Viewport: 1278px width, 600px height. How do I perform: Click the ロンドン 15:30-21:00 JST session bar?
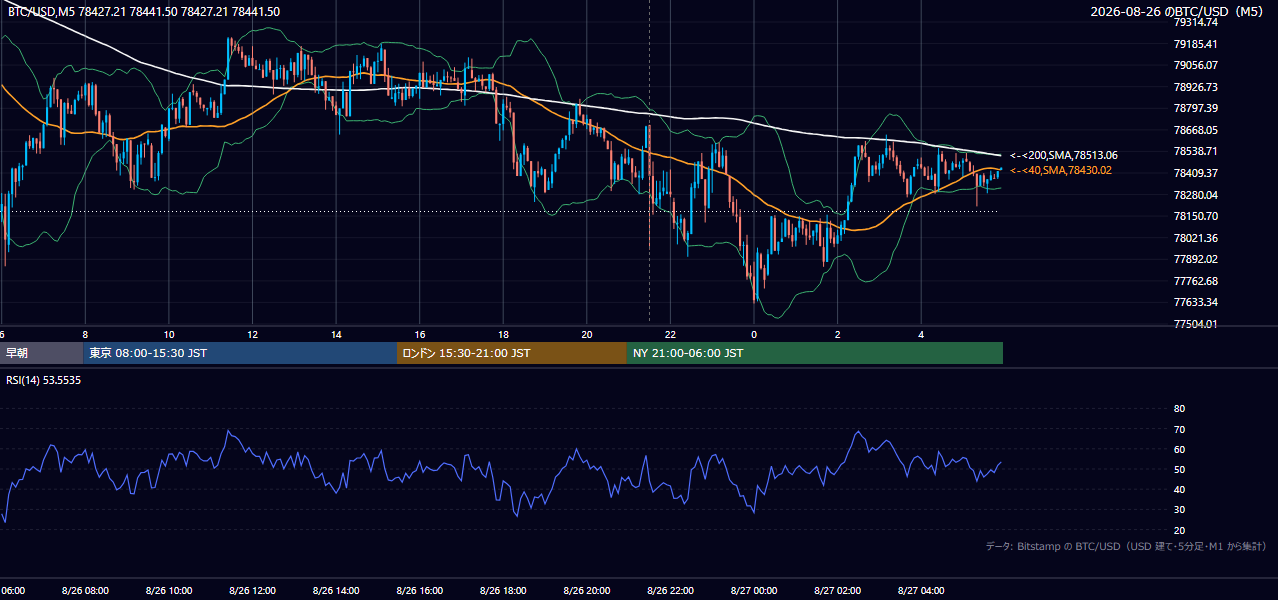click(512, 353)
